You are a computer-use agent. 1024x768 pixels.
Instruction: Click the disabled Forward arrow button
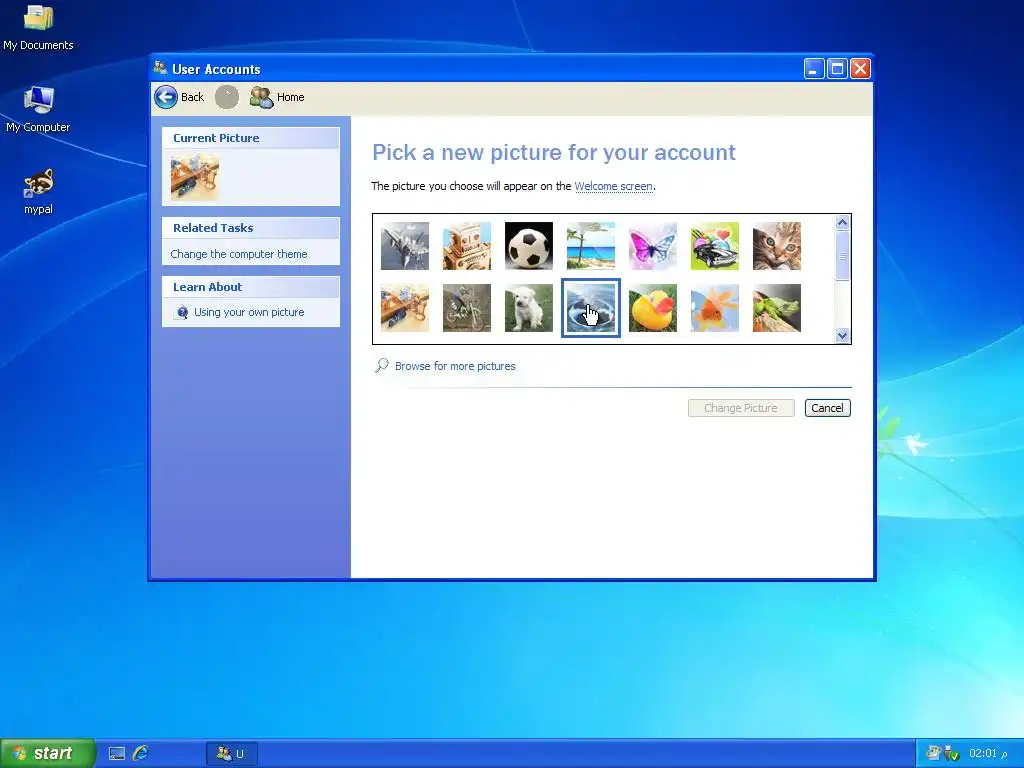click(x=227, y=97)
